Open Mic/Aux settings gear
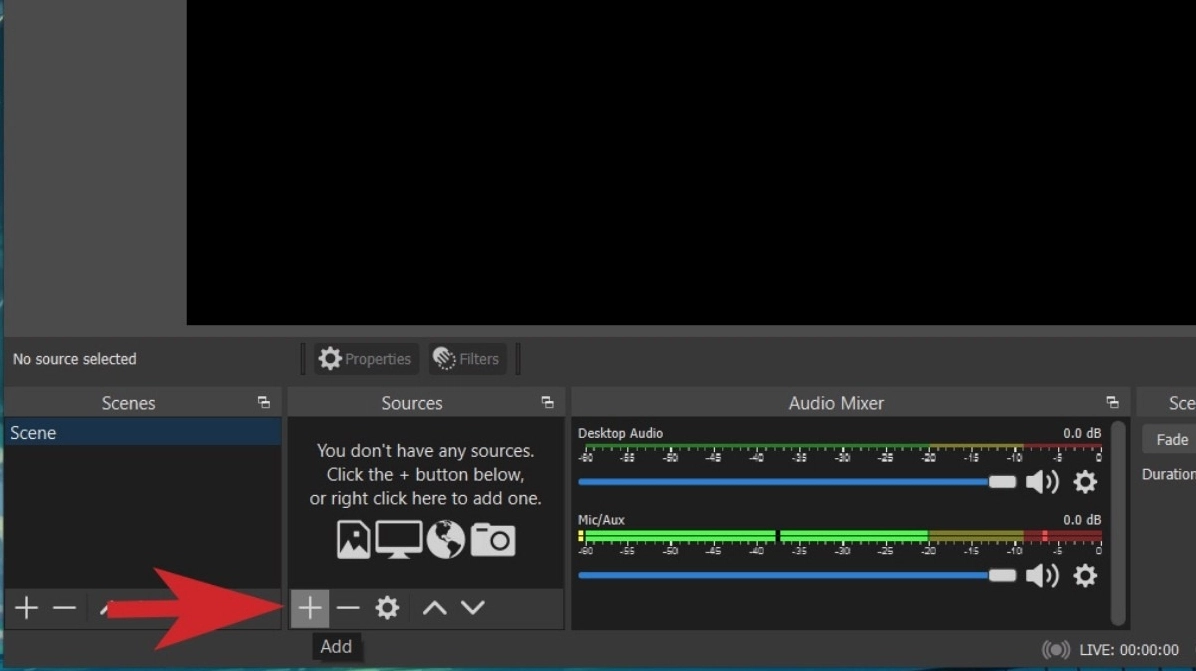The image size is (1196, 671). point(1085,575)
